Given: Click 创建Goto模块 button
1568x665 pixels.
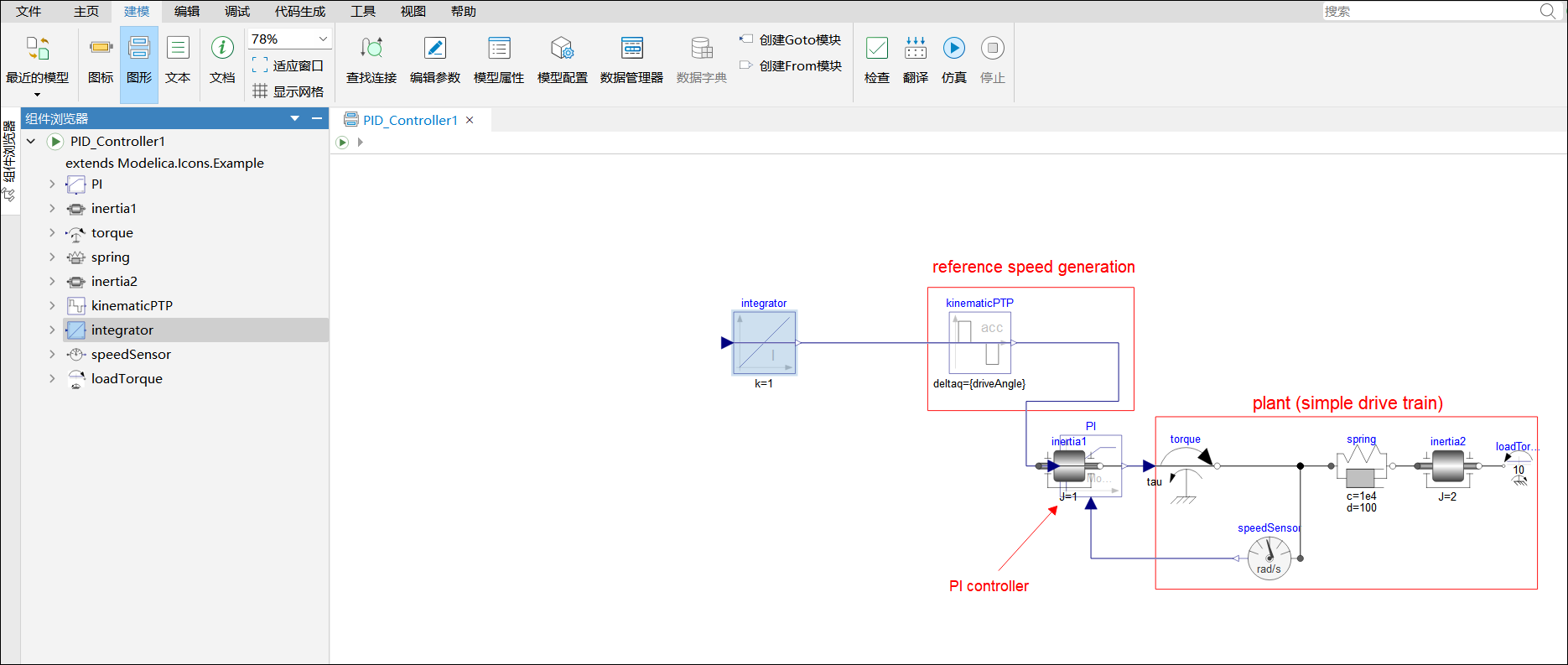Looking at the screenshot, I should click(790, 39).
